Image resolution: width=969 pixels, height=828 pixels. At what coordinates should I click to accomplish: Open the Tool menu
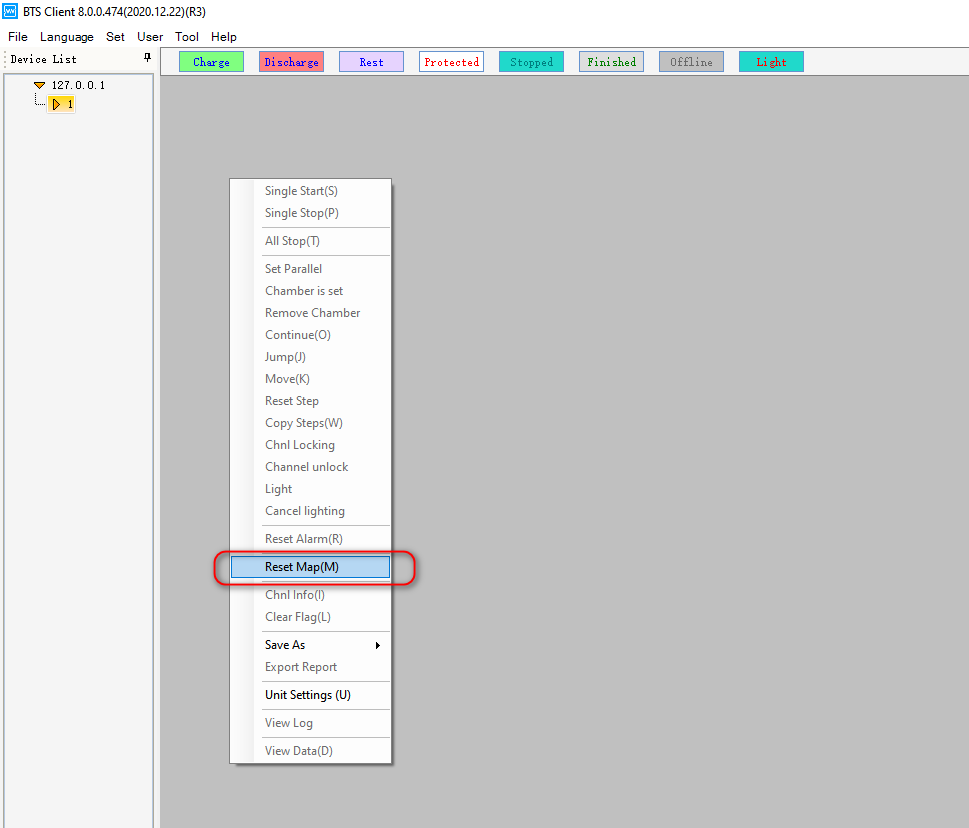click(187, 37)
